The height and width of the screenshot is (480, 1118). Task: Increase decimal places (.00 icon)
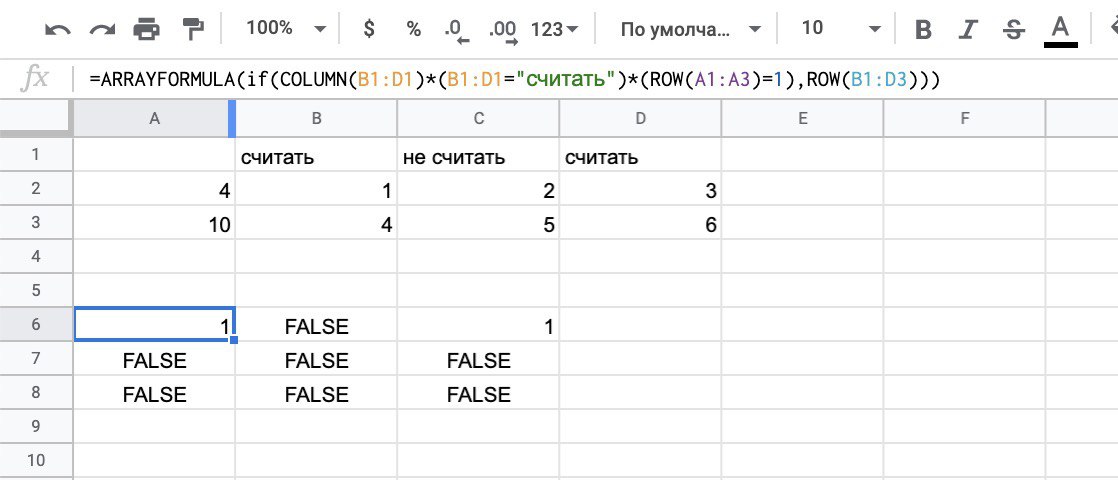point(503,31)
